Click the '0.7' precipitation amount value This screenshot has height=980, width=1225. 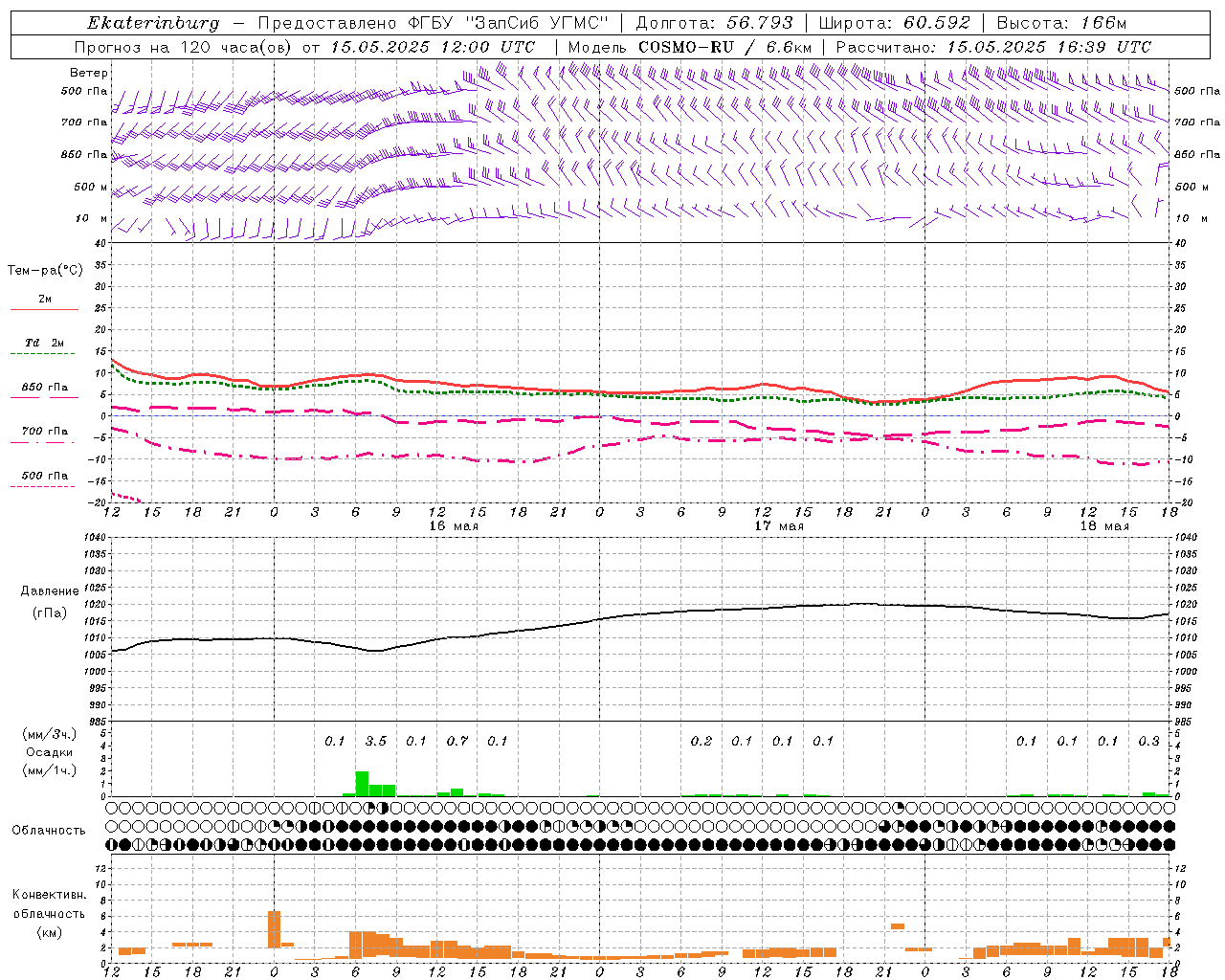[457, 742]
